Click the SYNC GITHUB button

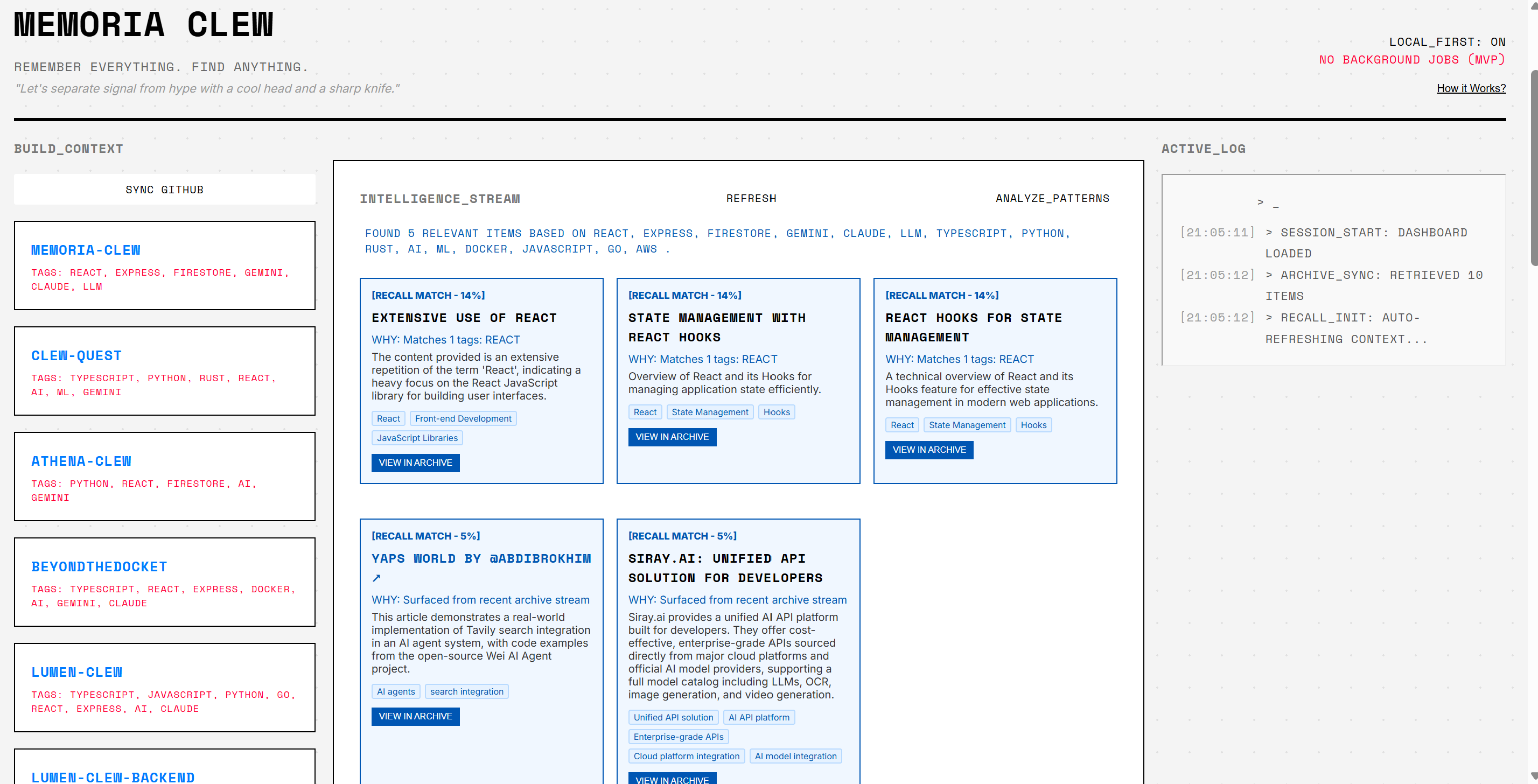tap(164, 190)
